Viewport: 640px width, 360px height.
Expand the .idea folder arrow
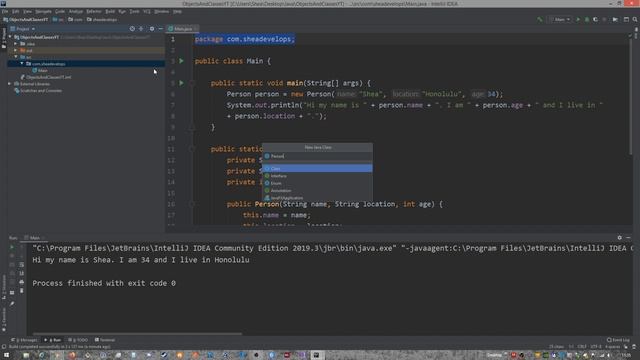[16, 44]
